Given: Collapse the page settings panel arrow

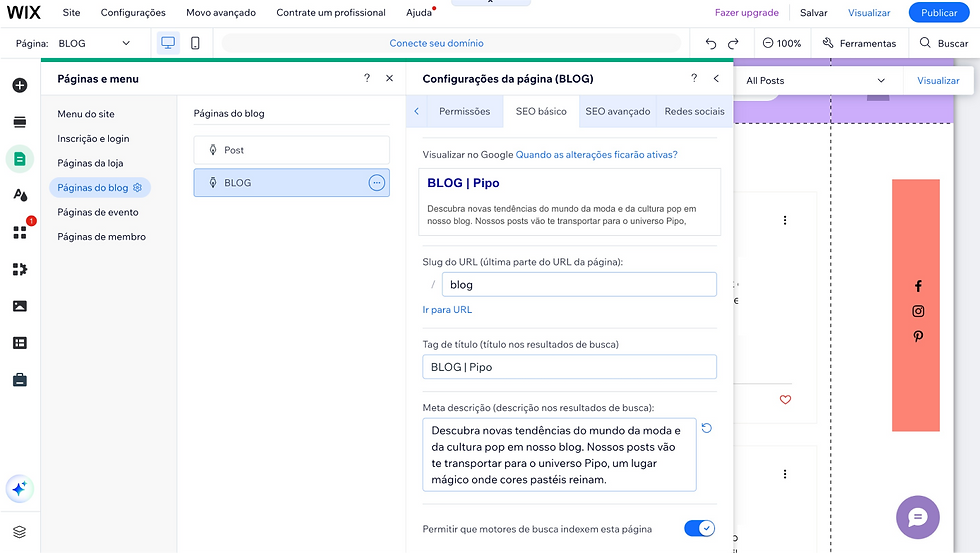Looking at the screenshot, I should click(716, 78).
